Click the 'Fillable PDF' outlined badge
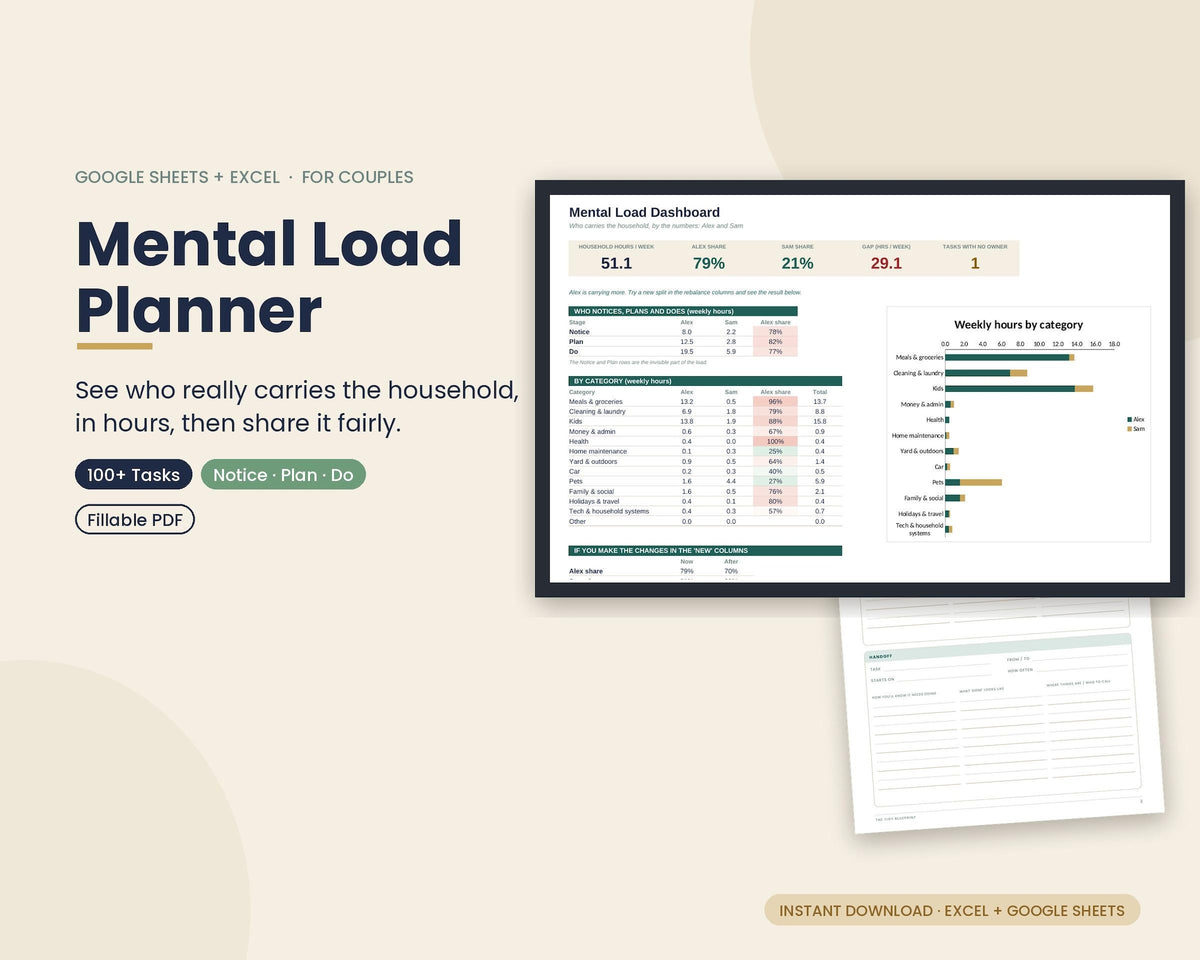1200x960 pixels. (x=135, y=519)
